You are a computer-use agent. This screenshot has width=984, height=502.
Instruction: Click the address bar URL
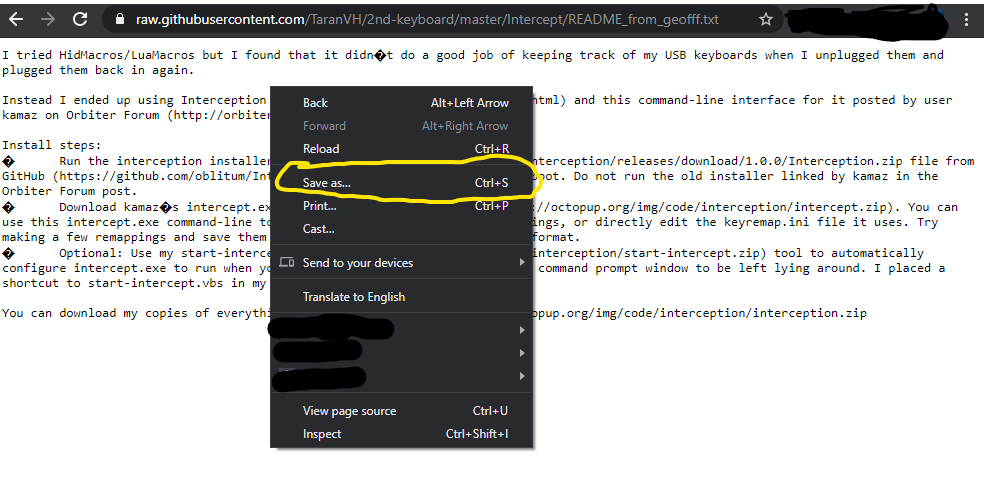click(427, 19)
